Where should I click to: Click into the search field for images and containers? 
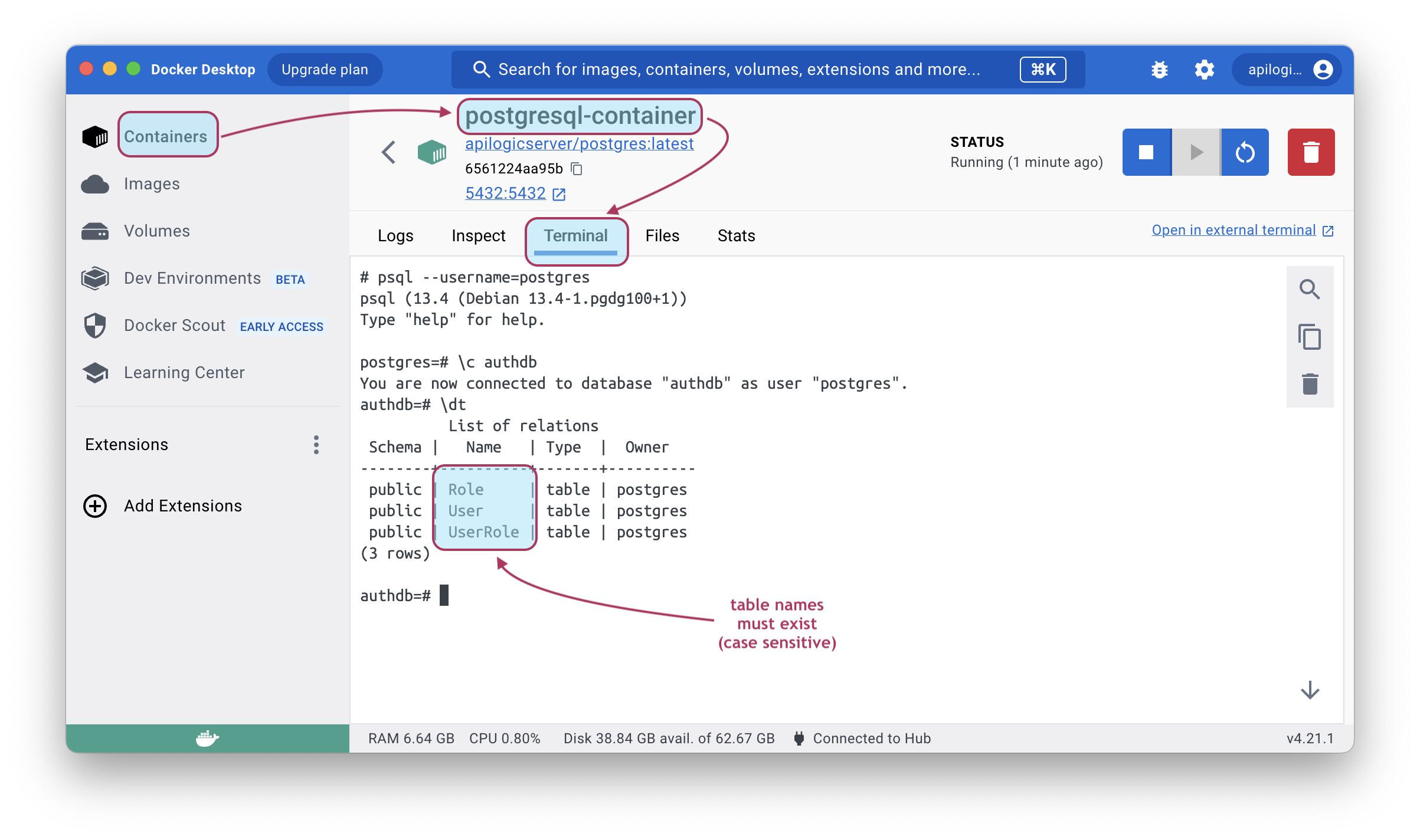[738, 70]
